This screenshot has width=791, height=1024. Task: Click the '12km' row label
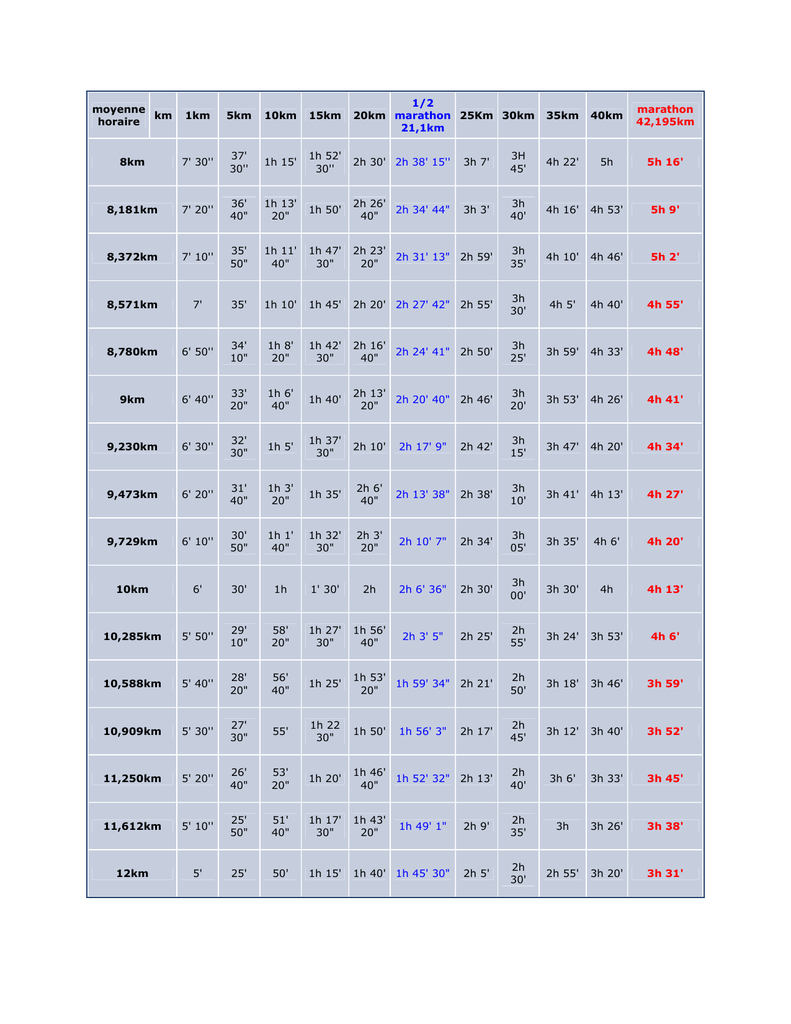132,873
